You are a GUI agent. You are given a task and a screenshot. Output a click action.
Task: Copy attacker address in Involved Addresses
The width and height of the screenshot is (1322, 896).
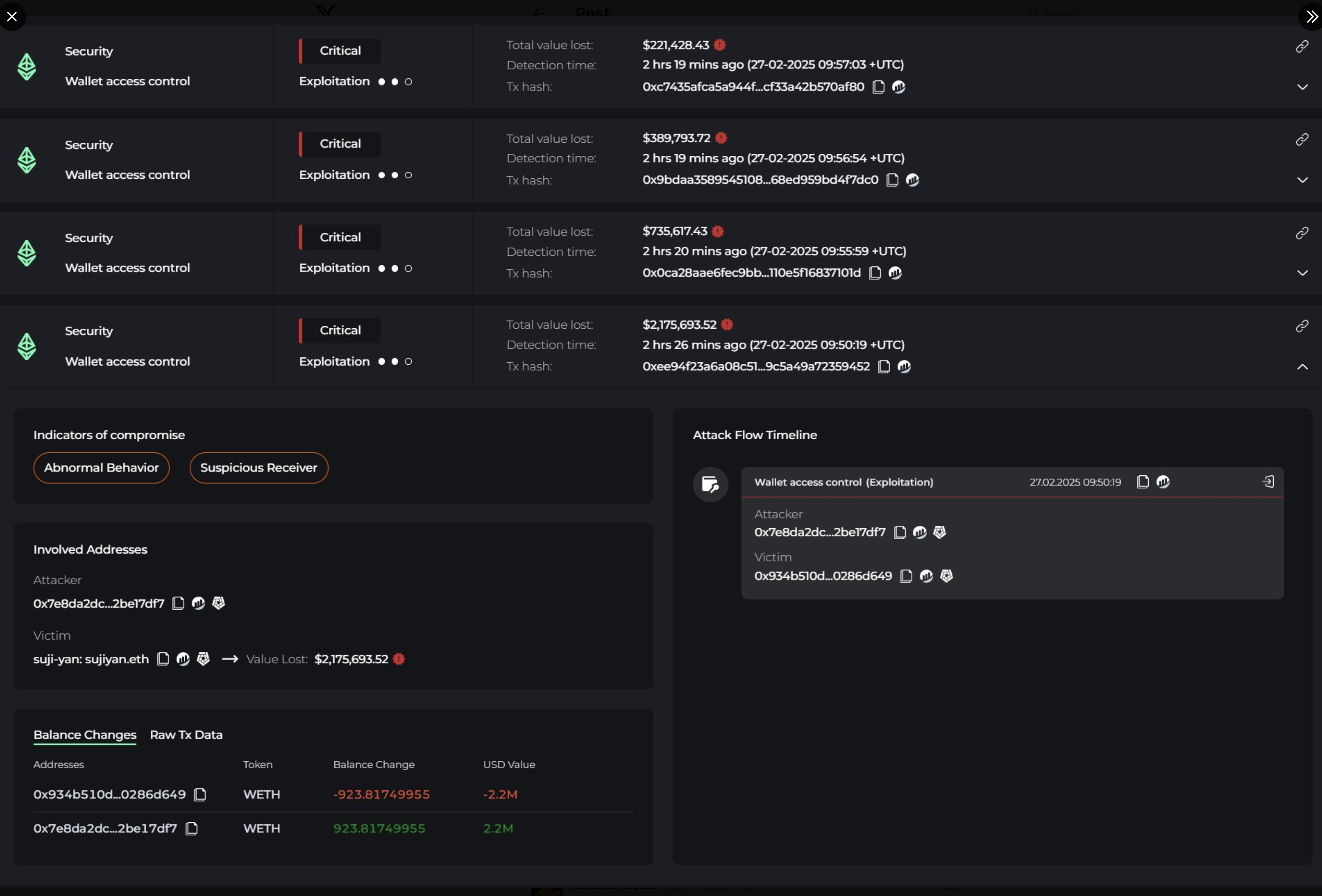tap(178, 603)
